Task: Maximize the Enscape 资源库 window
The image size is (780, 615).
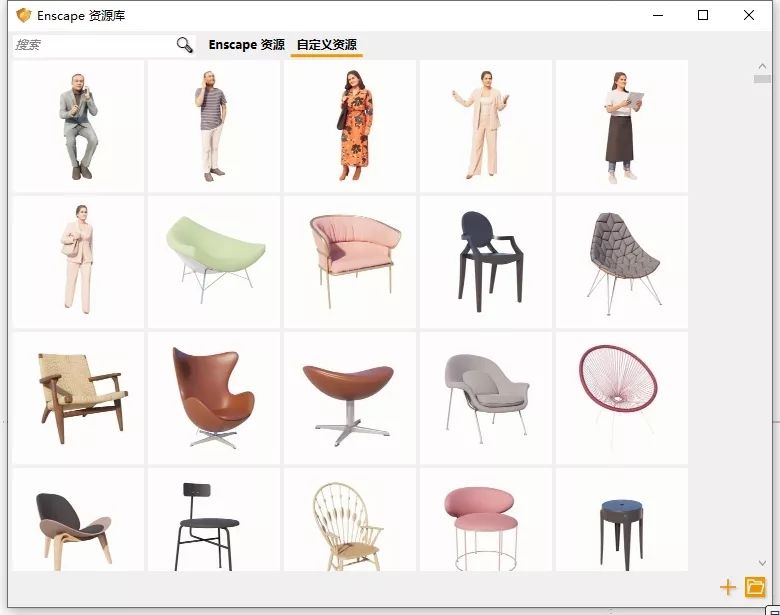Action: coord(703,15)
